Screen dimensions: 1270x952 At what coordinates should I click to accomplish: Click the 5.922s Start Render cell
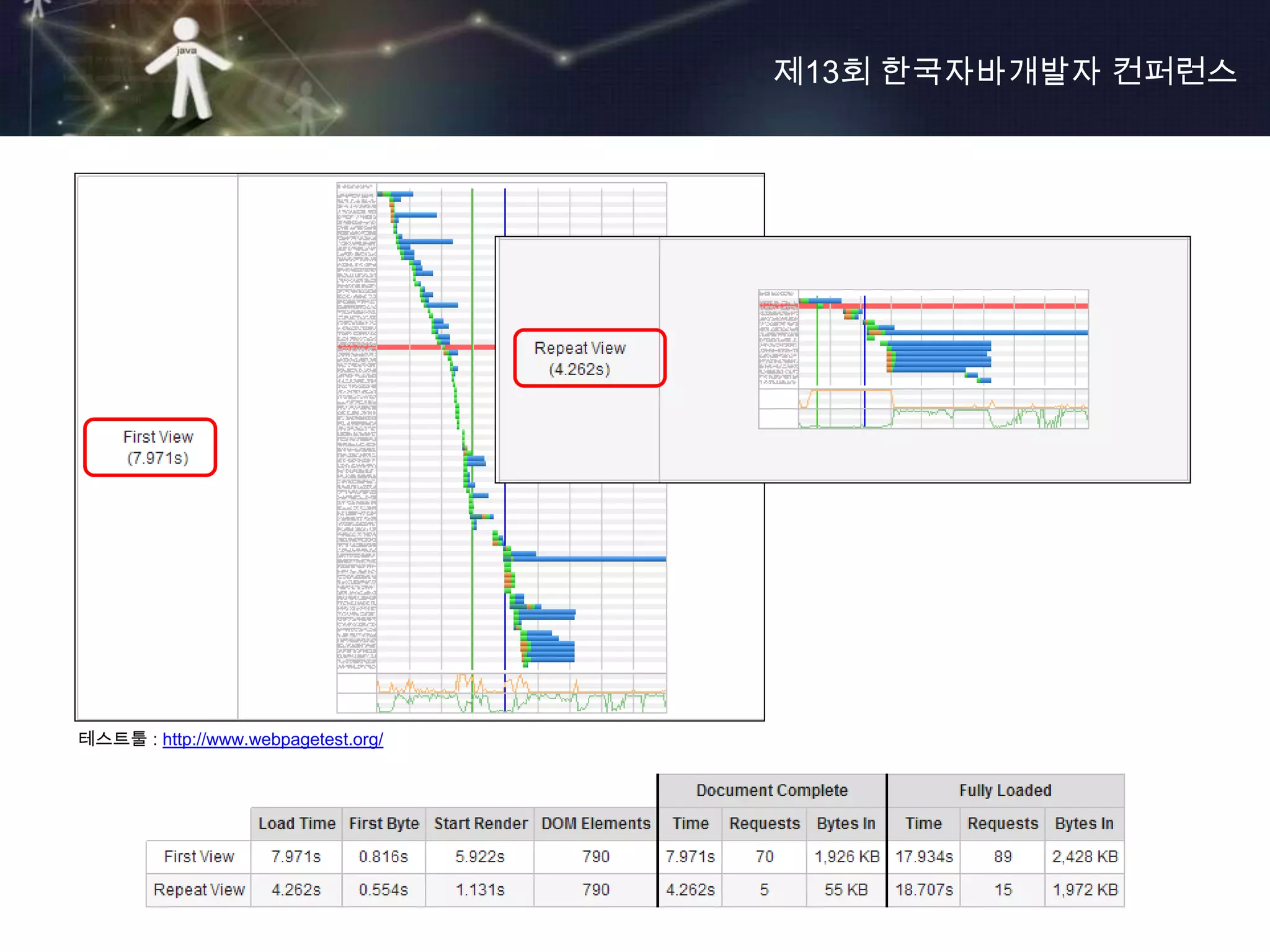480,857
